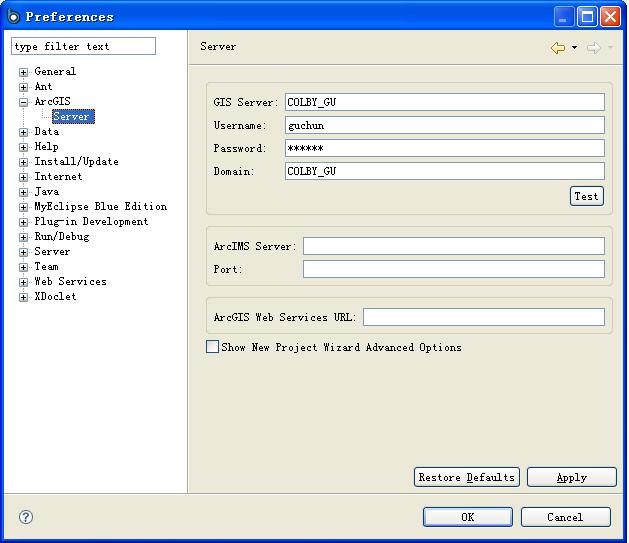Select the ArcGIS category label
The height and width of the screenshot is (543, 629).
click(52, 101)
